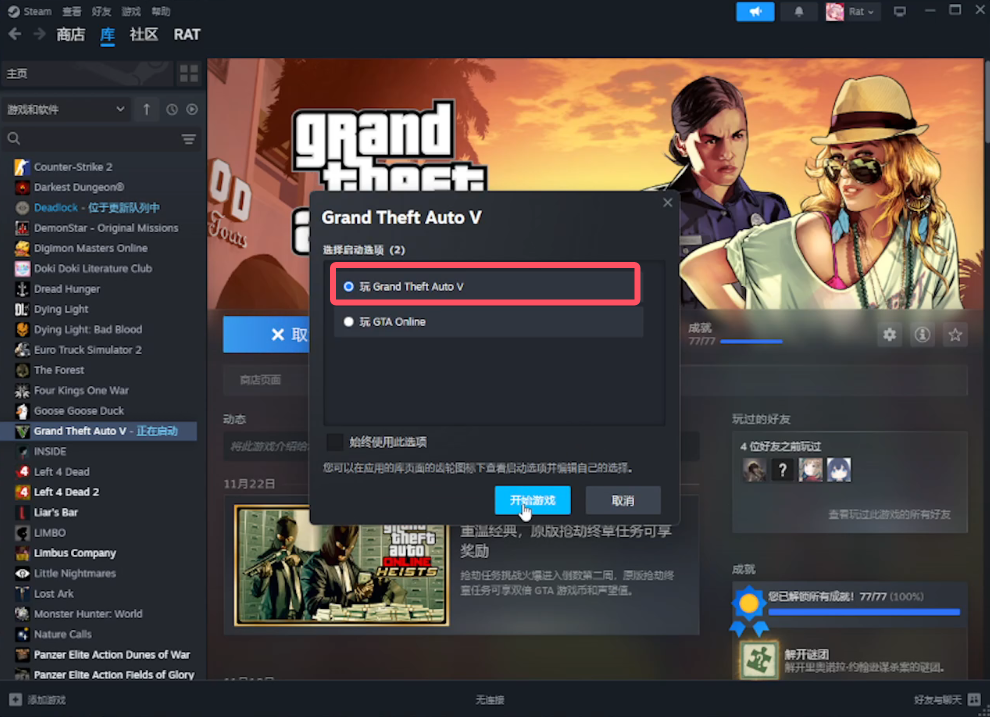
Task: Click the 取消 button in dialog
Action: point(623,501)
